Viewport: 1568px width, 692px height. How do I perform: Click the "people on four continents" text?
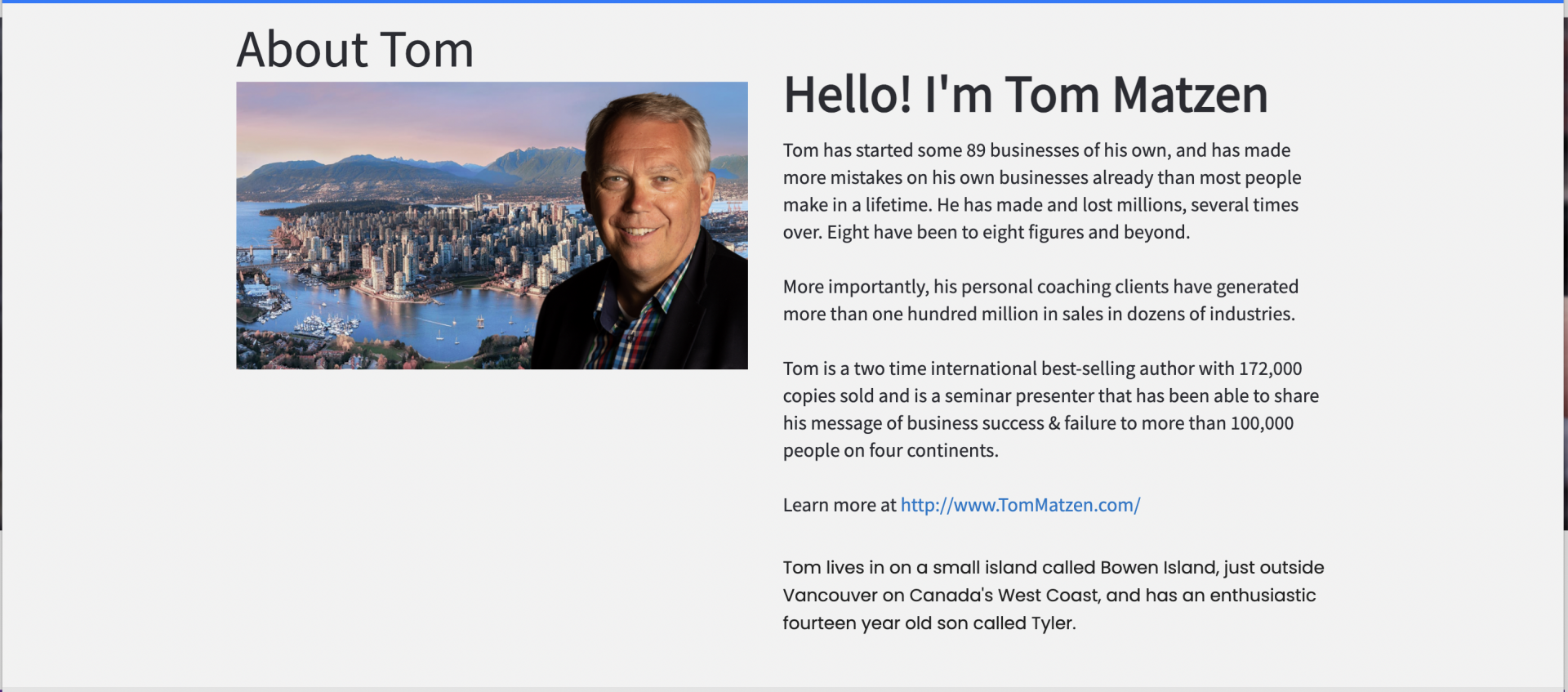click(889, 450)
